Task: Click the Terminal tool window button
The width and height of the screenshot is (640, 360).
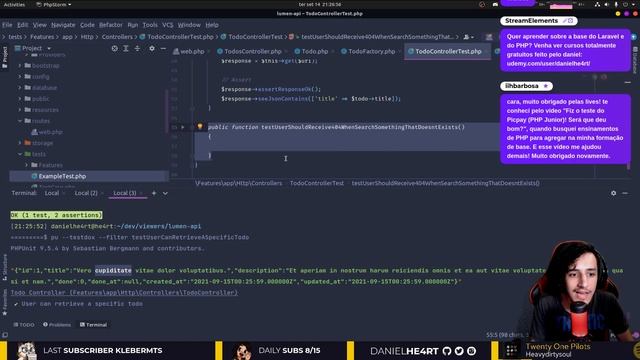Action: (x=93, y=325)
